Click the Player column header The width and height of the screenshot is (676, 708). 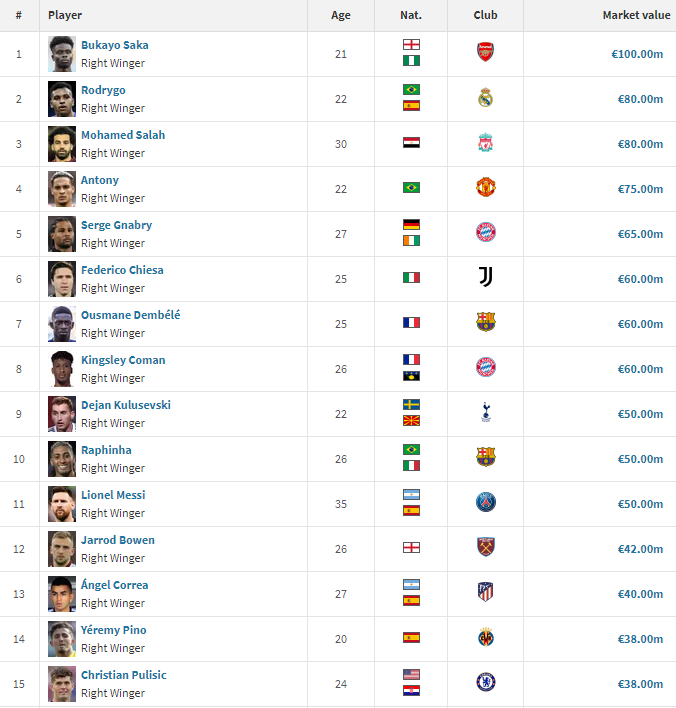tap(65, 15)
